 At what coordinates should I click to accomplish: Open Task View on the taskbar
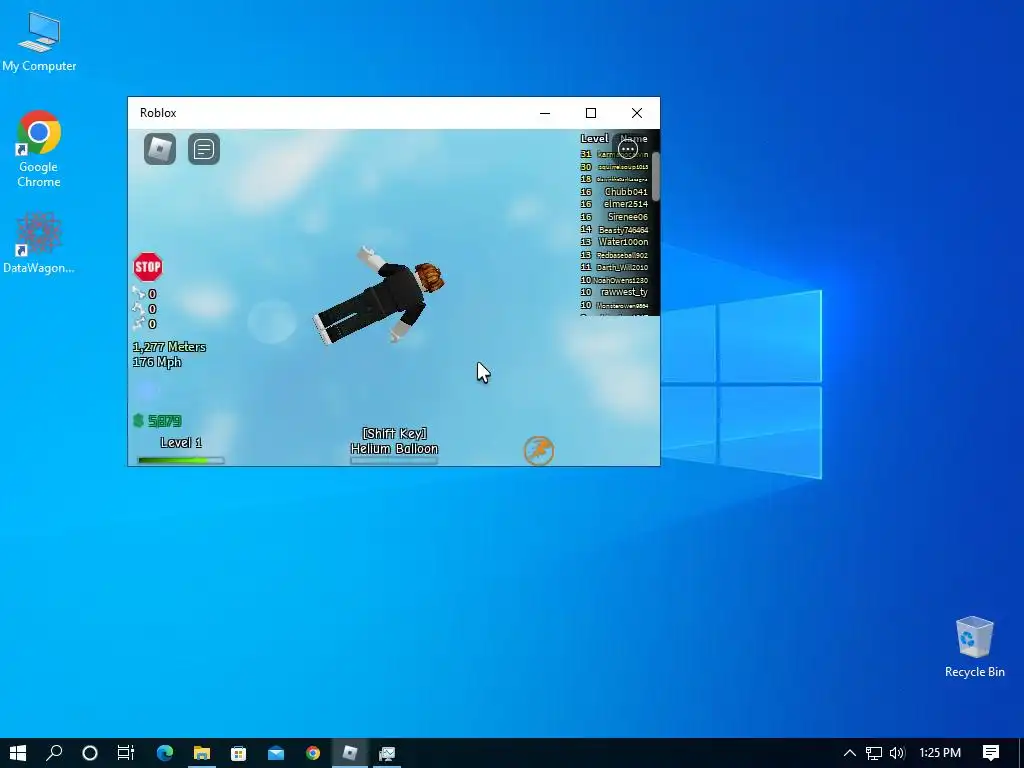(x=126, y=753)
